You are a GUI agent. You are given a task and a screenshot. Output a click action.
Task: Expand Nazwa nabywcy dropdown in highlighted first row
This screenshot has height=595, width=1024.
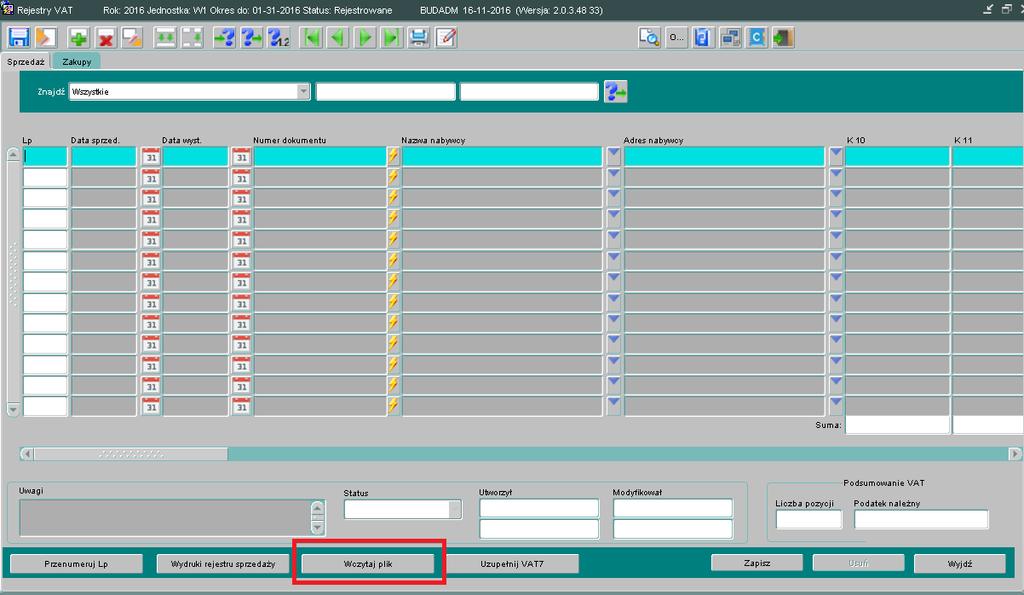point(613,155)
